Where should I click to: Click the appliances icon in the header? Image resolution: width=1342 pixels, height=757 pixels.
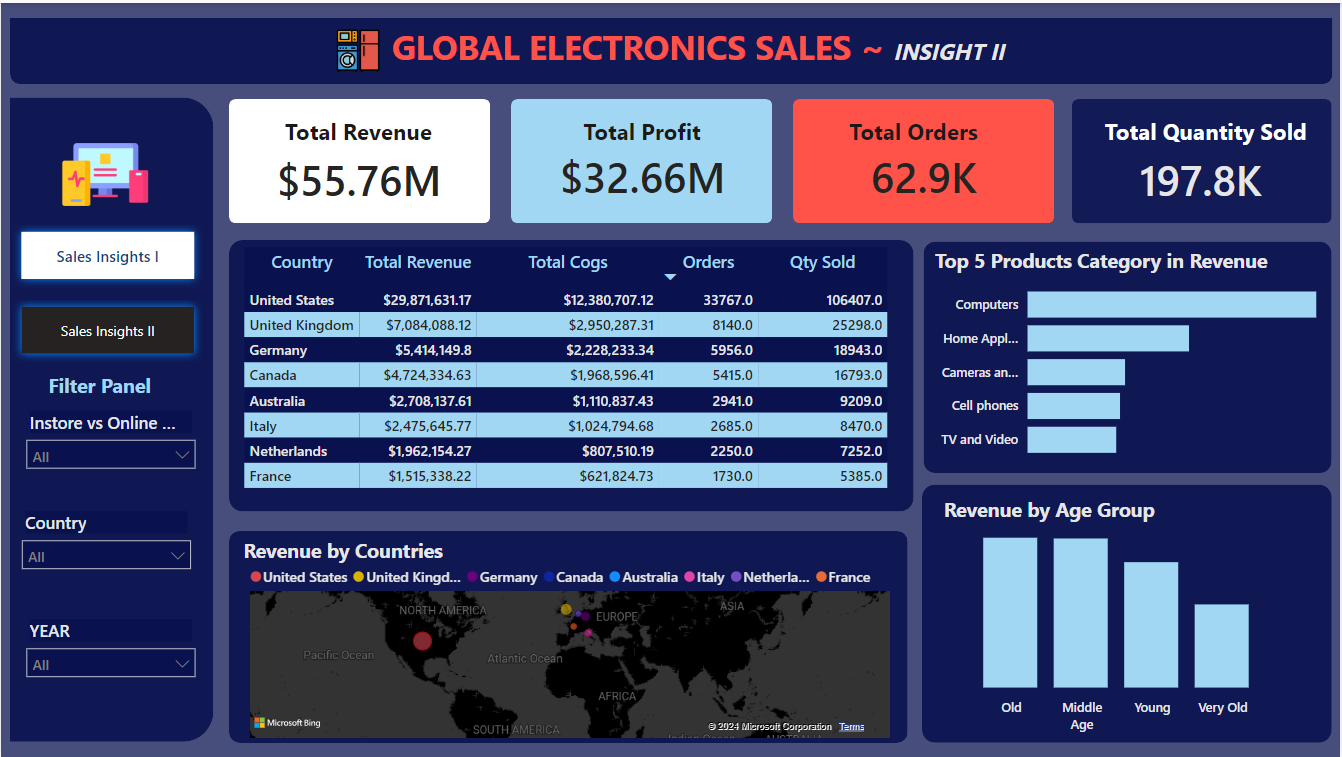coord(358,50)
